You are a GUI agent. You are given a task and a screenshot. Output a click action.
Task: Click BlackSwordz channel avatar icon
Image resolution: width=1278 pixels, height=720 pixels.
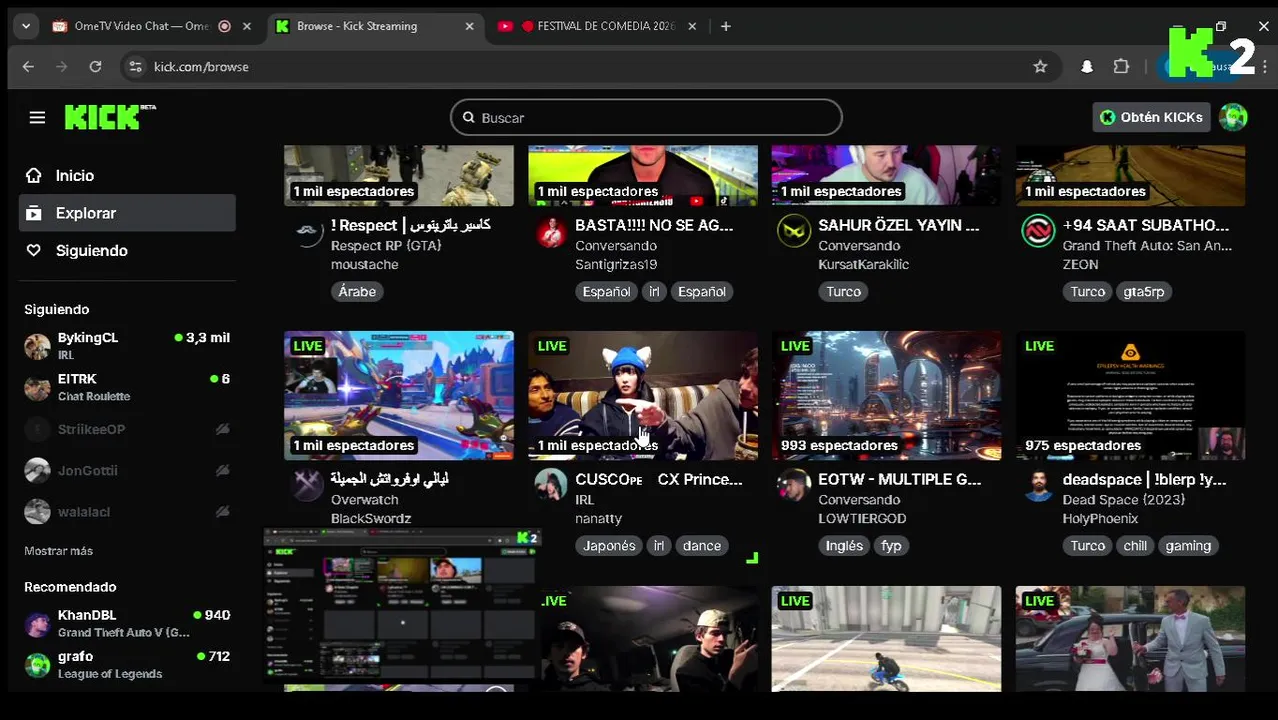point(307,485)
